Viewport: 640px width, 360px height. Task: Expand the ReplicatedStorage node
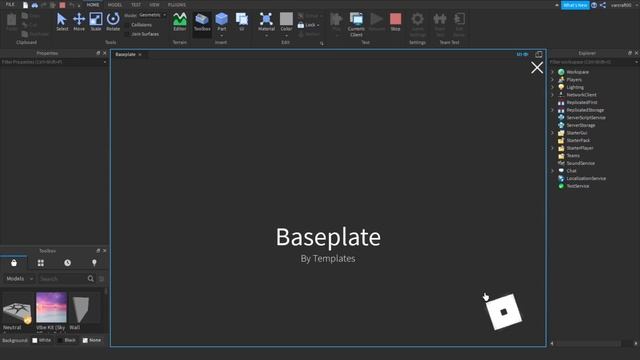coord(553,110)
